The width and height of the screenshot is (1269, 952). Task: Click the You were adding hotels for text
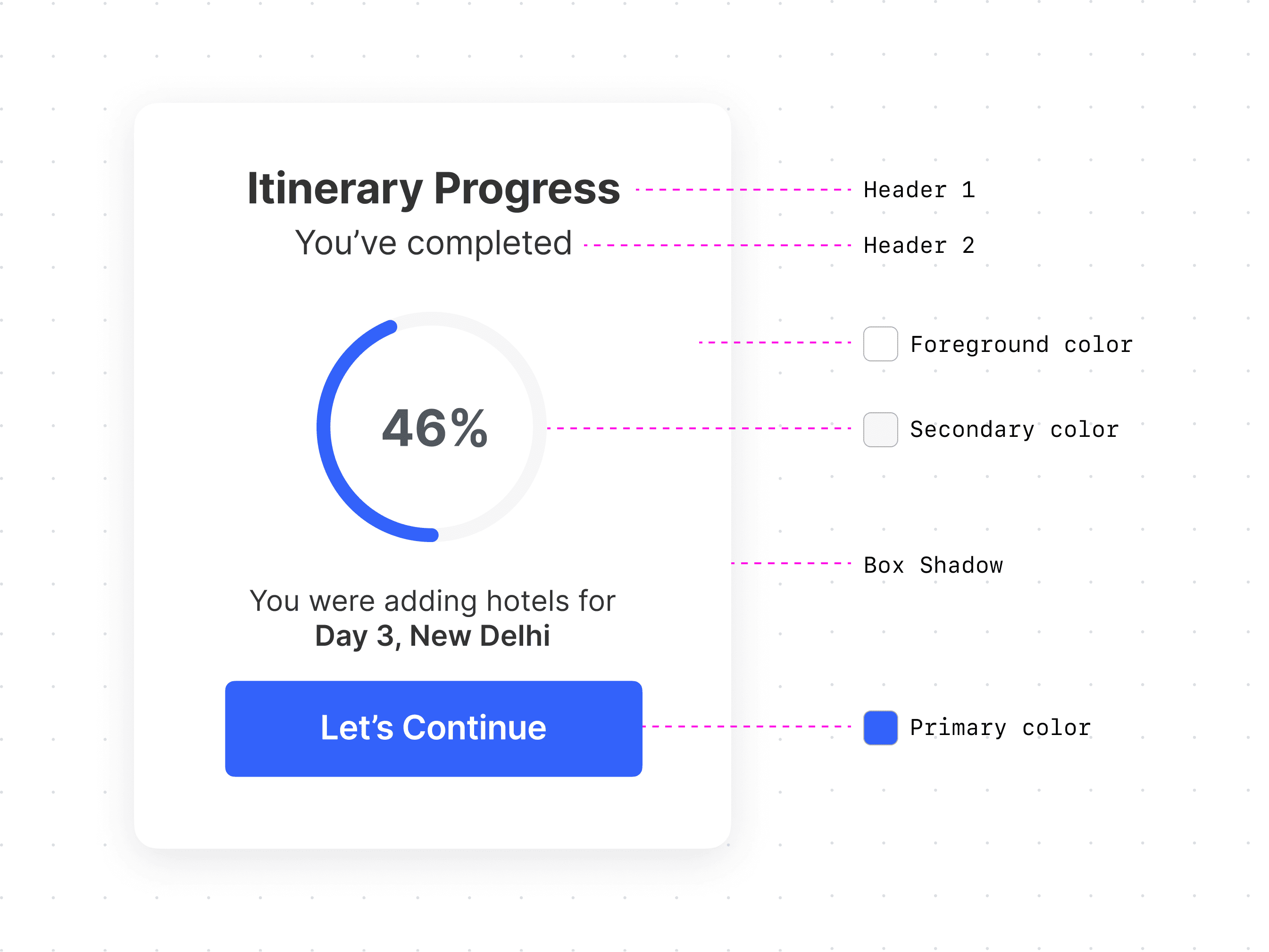click(432, 601)
